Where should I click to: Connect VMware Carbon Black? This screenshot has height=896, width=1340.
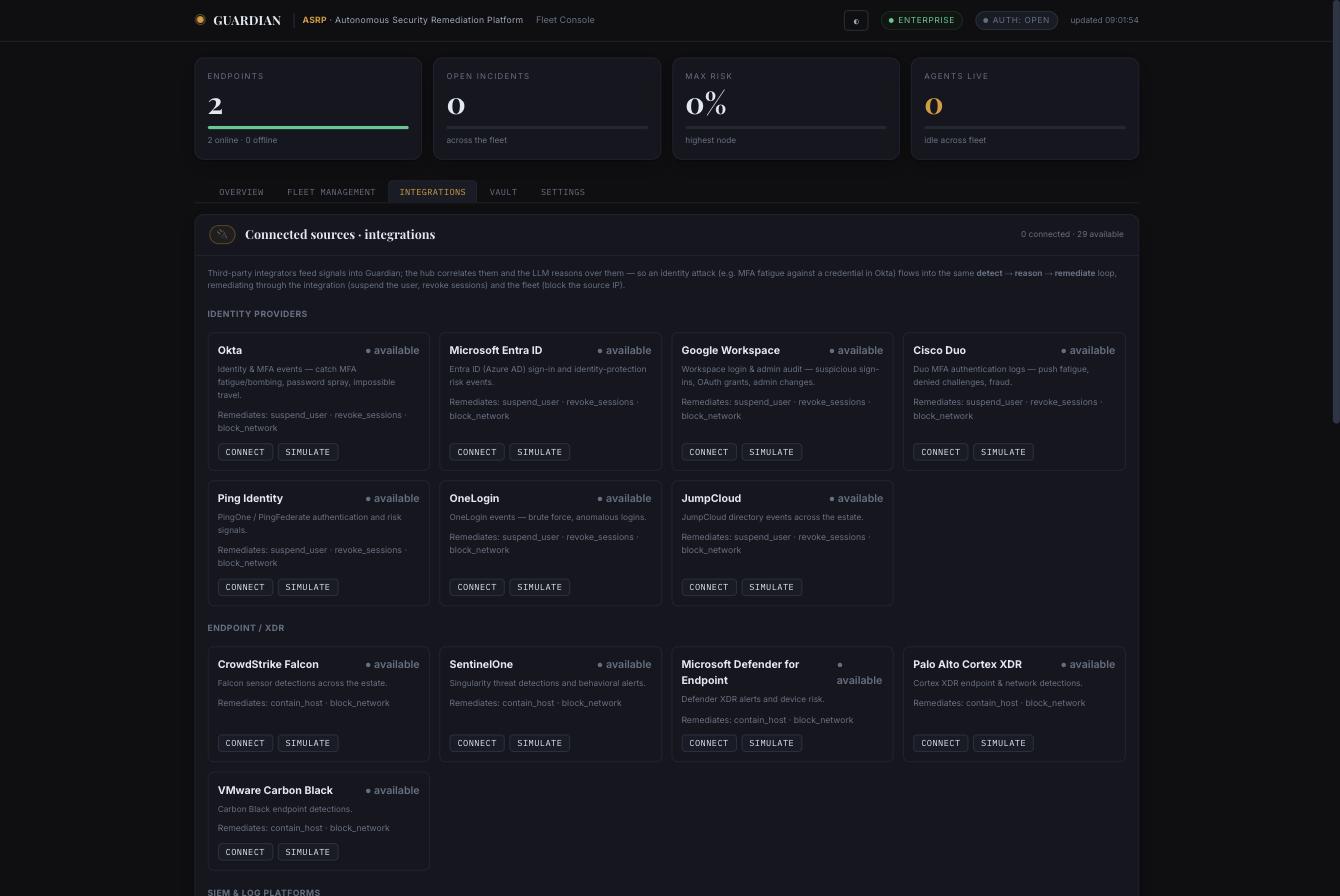(x=245, y=852)
